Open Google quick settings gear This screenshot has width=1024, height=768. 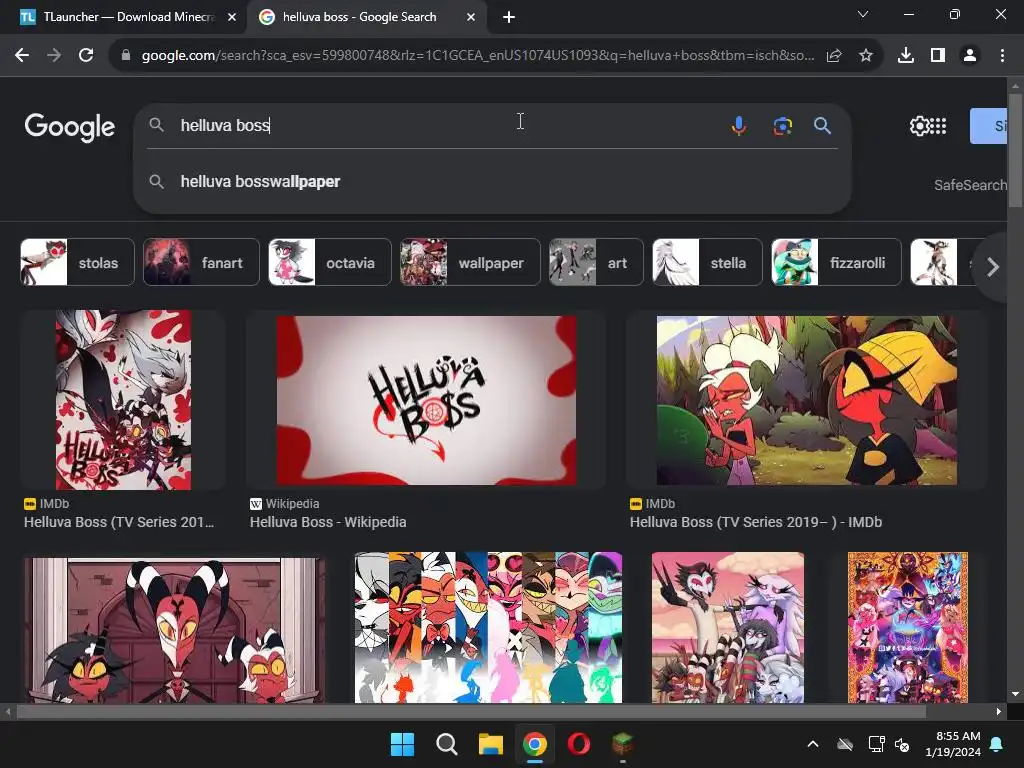click(x=920, y=126)
